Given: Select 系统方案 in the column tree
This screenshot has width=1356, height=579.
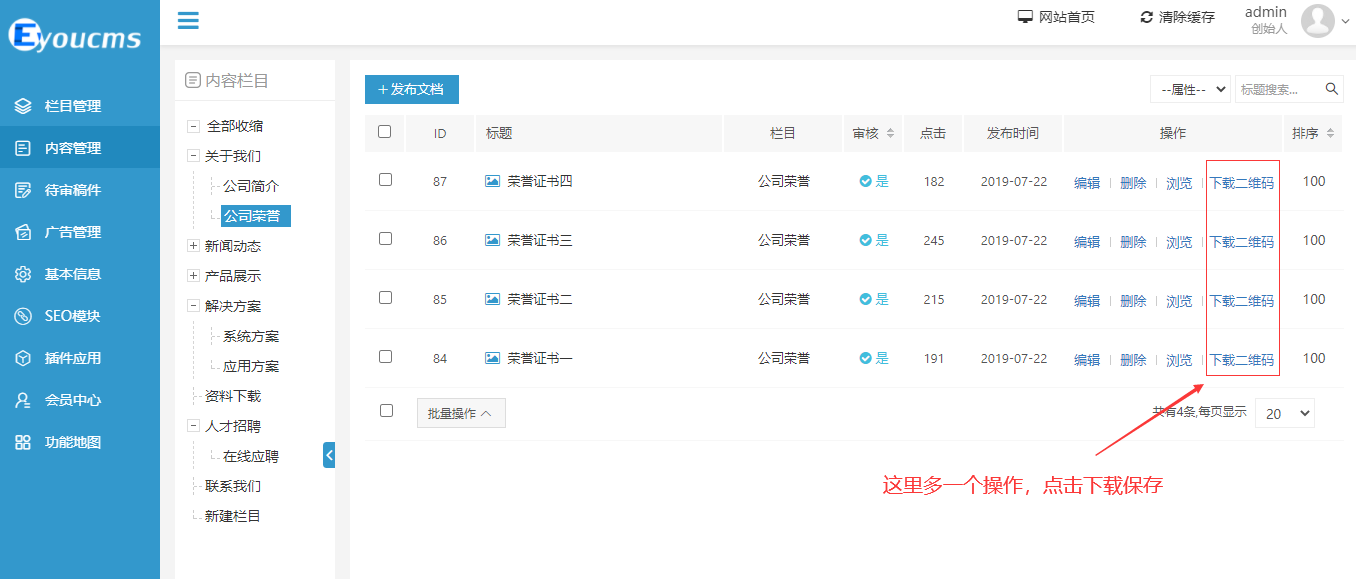Looking at the screenshot, I should coord(251,336).
